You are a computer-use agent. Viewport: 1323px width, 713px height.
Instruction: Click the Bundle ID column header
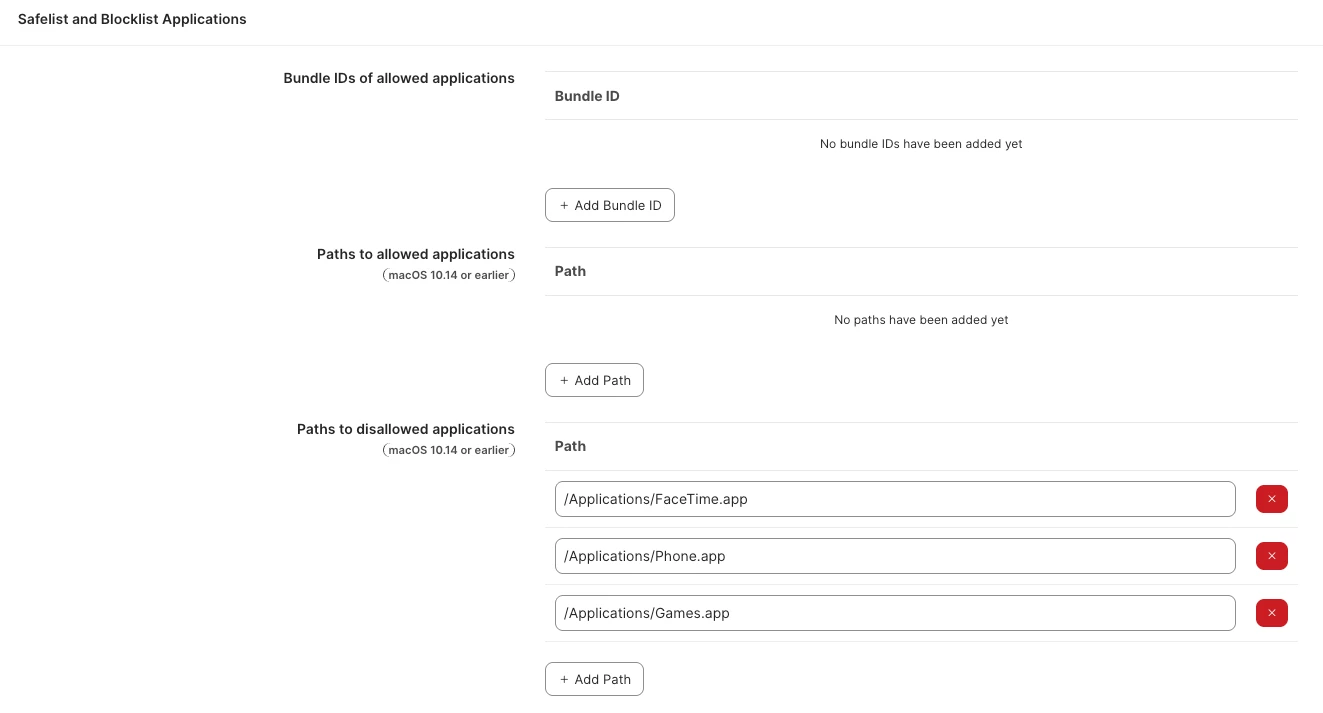587,96
